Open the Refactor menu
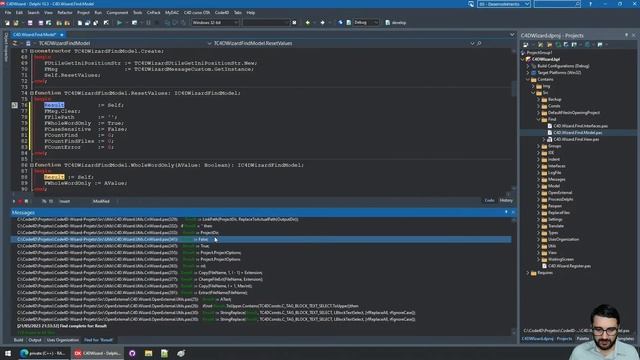640x360 pixels. 64,13
